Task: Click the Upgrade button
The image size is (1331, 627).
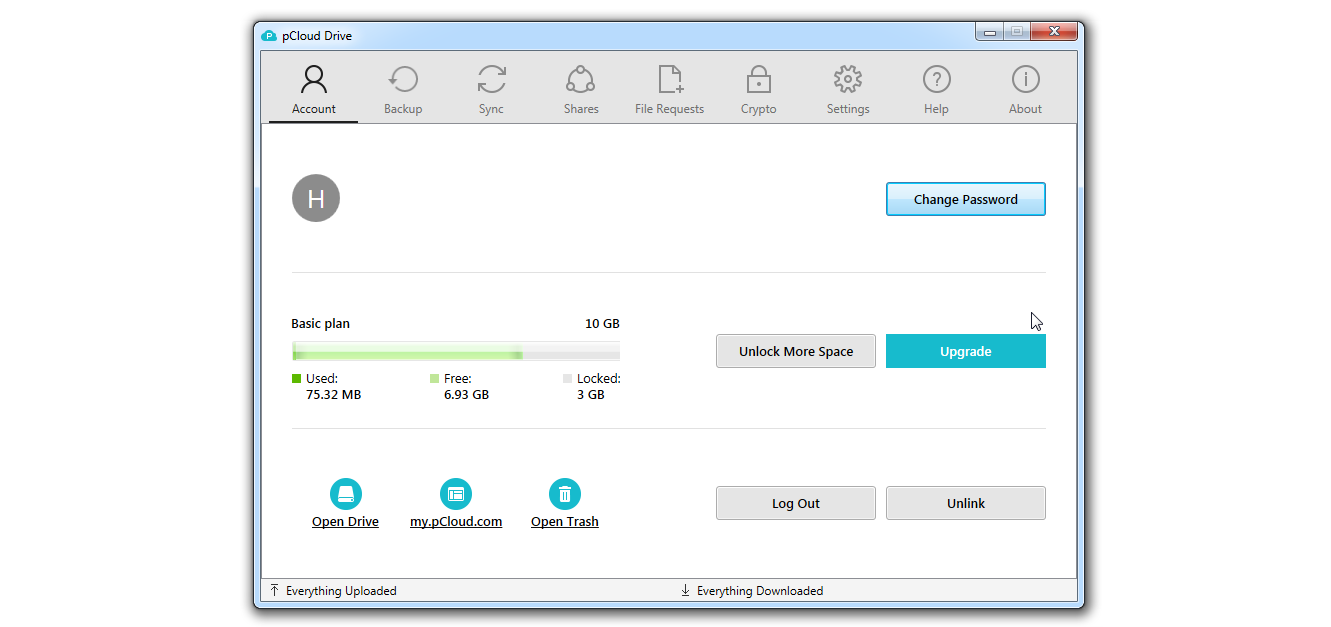Action: point(966,351)
